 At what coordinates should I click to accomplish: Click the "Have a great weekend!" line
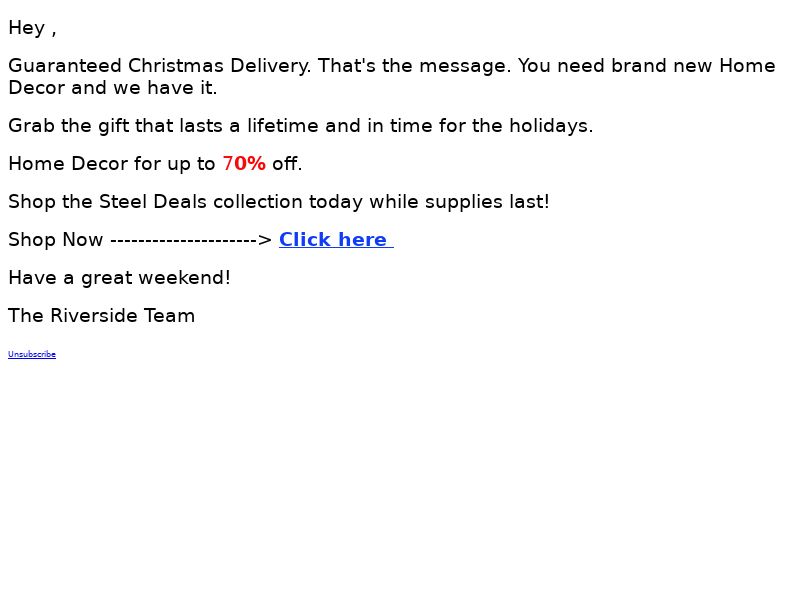point(119,278)
